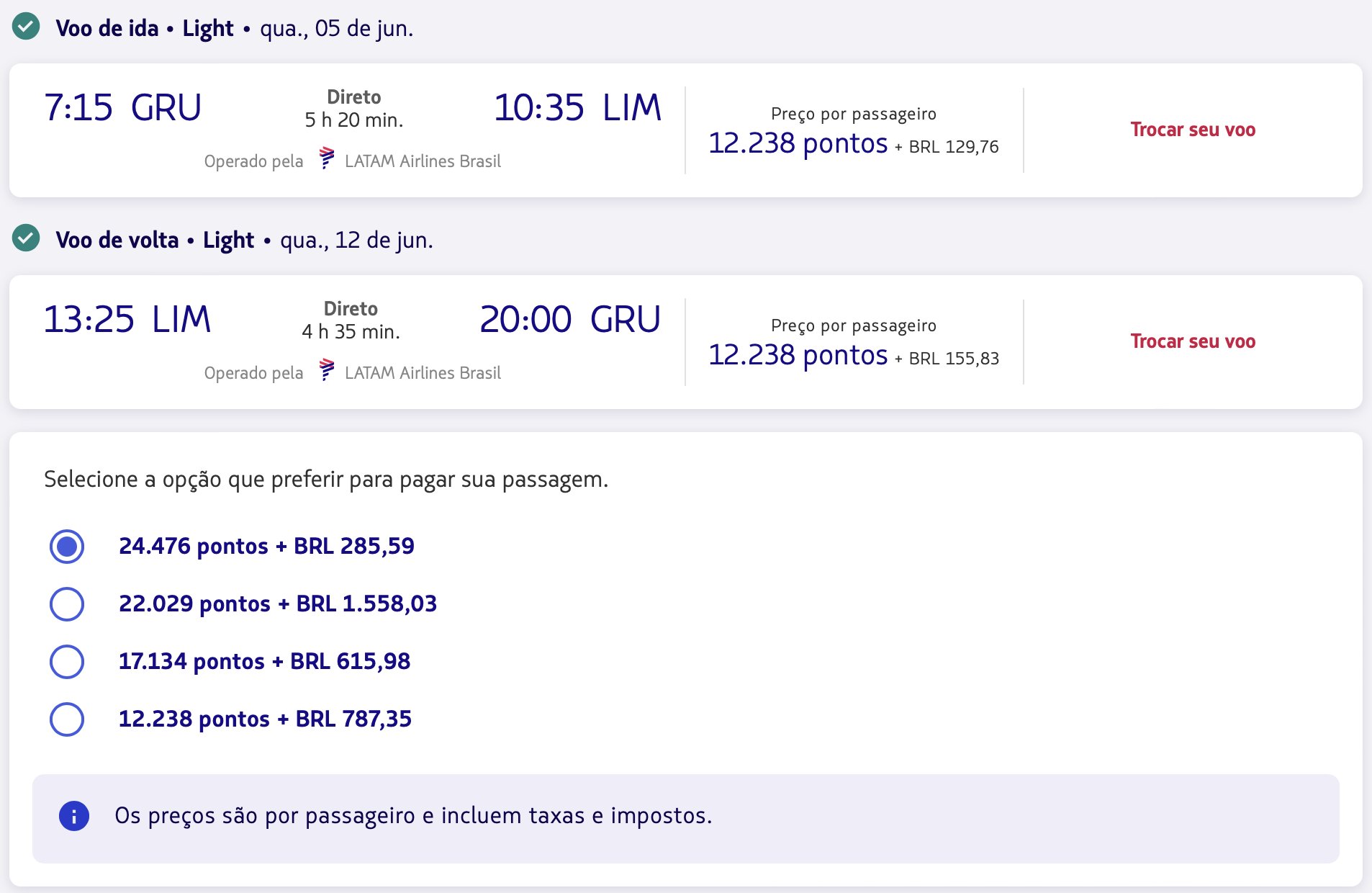Viewport: 1372px width, 893px height.
Task: Click Preço por passageiro label in return card
Action: [x=854, y=326]
